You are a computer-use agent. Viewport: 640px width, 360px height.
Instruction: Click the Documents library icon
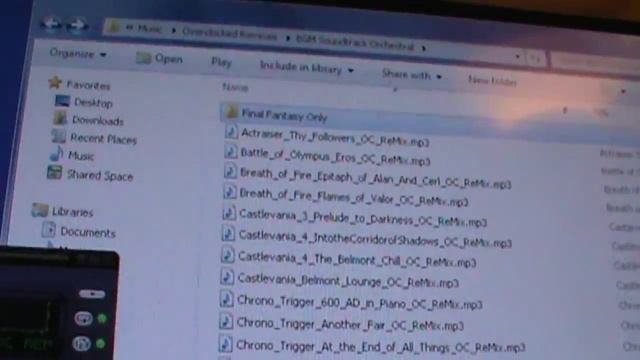(49, 230)
